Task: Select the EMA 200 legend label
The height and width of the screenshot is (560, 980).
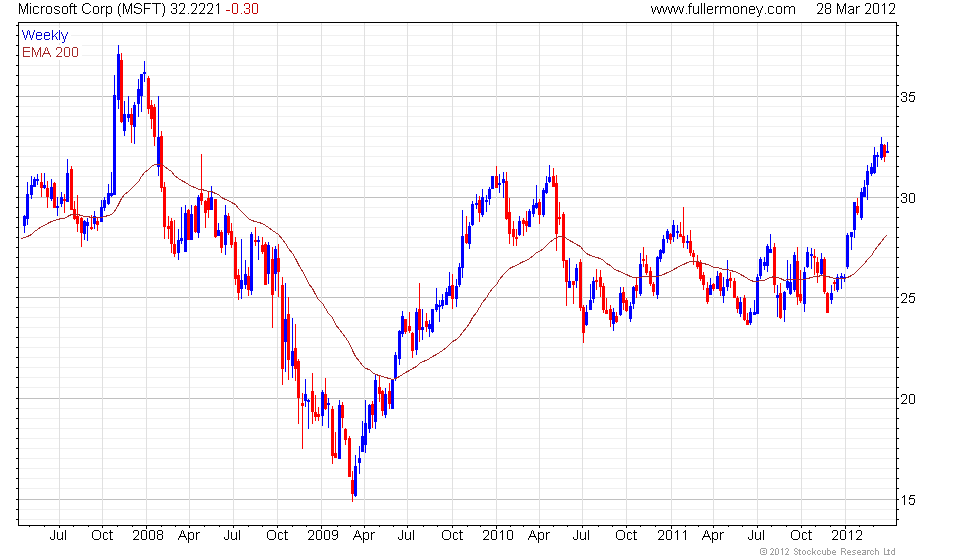Action: 50,52
